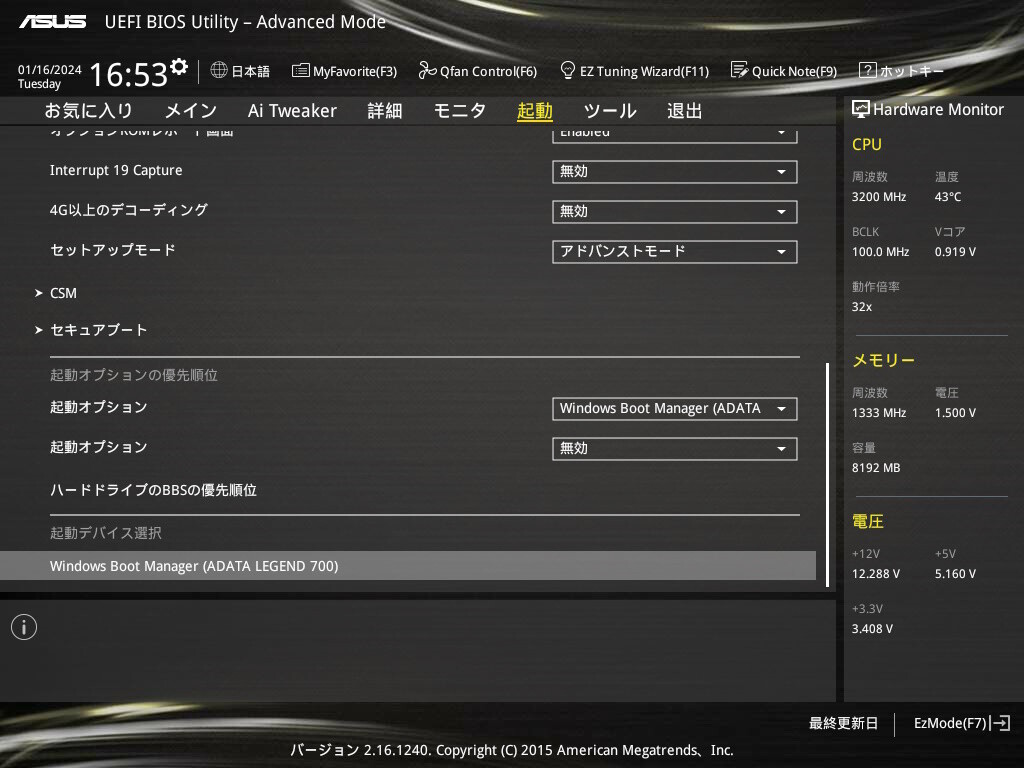Open partially hidden Enabled dropdown at top
Viewport: 1024px width, 768px height.
pyautogui.click(x=675, y=135)
